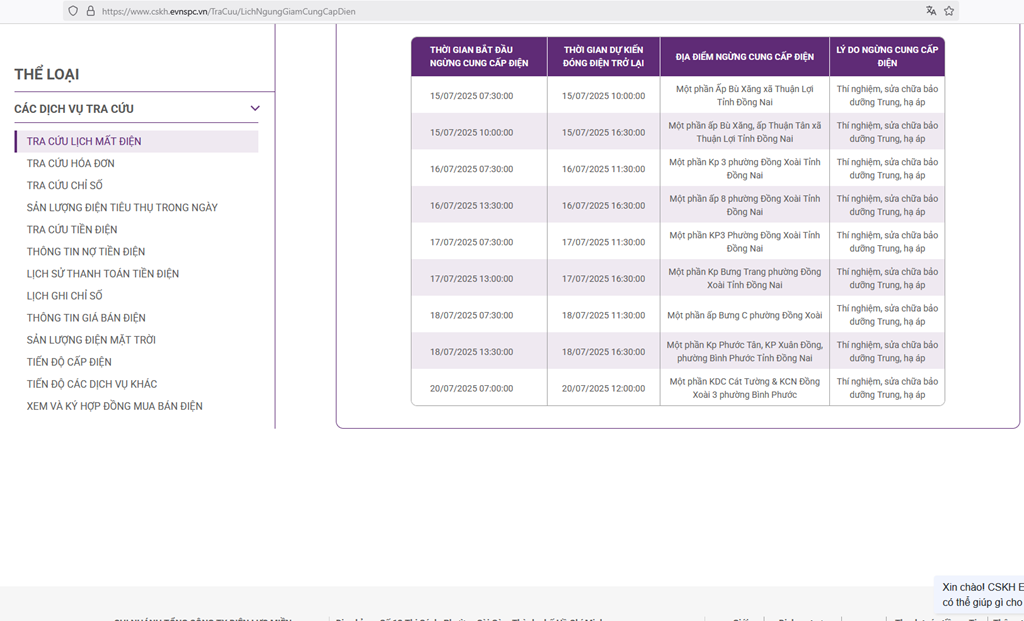
Task: Open Thông tin nợ tiền điện
Action: pos(86,251)
